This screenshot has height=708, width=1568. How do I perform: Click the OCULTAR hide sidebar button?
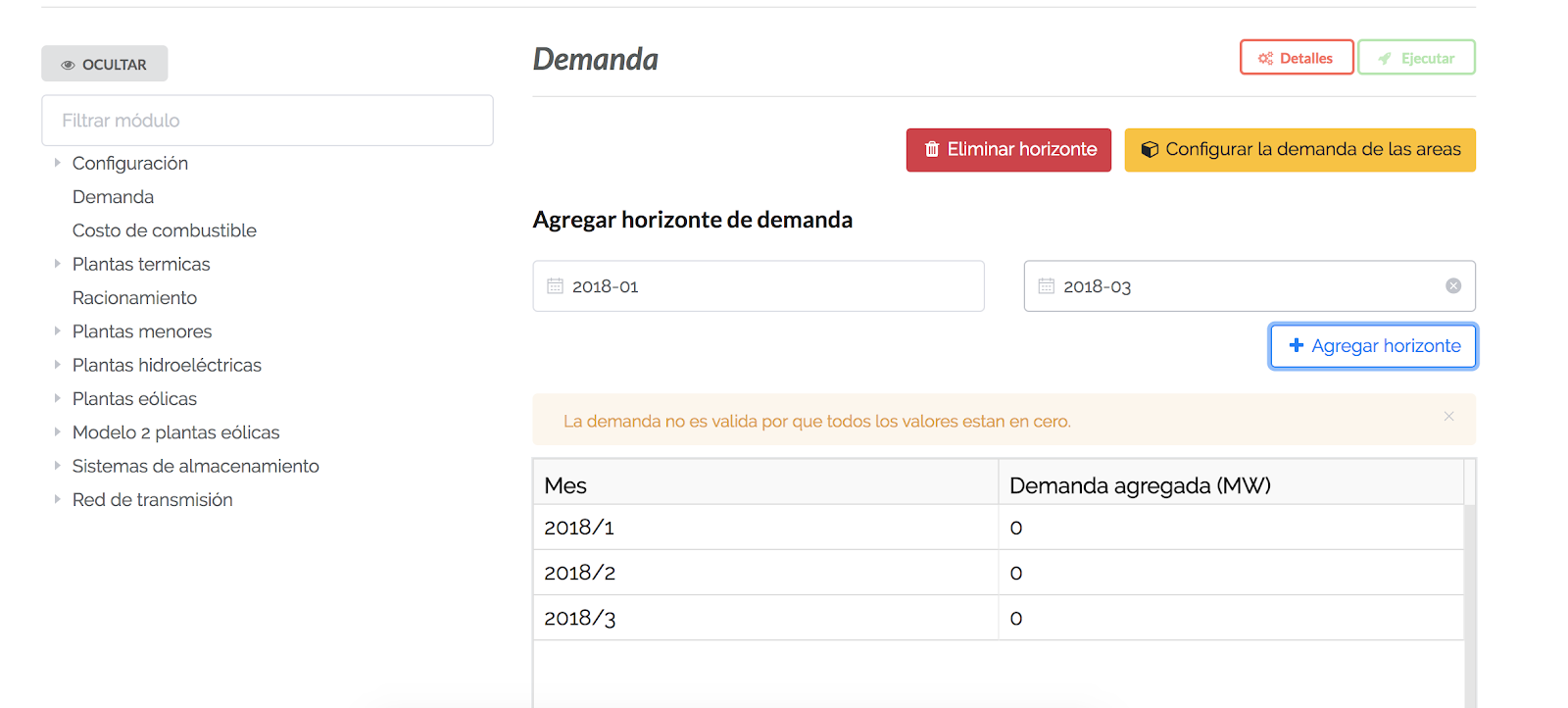tap(105, 64)
